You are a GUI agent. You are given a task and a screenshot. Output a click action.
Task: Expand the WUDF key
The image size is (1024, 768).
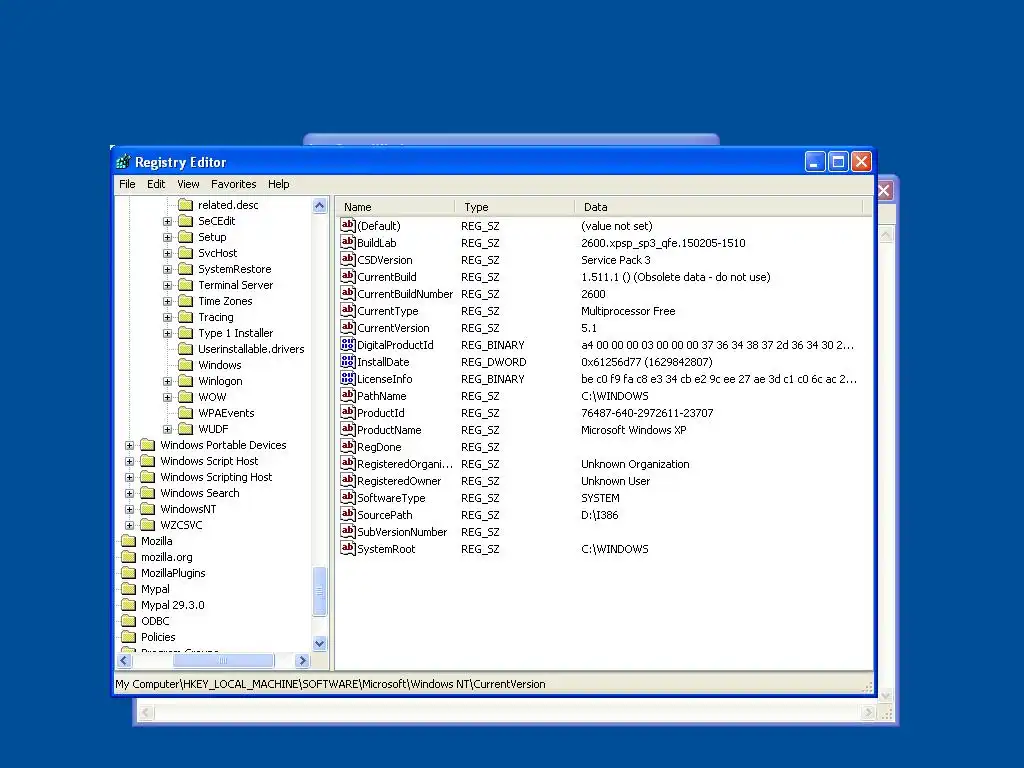pyautogui.click(x=167, y=429)
